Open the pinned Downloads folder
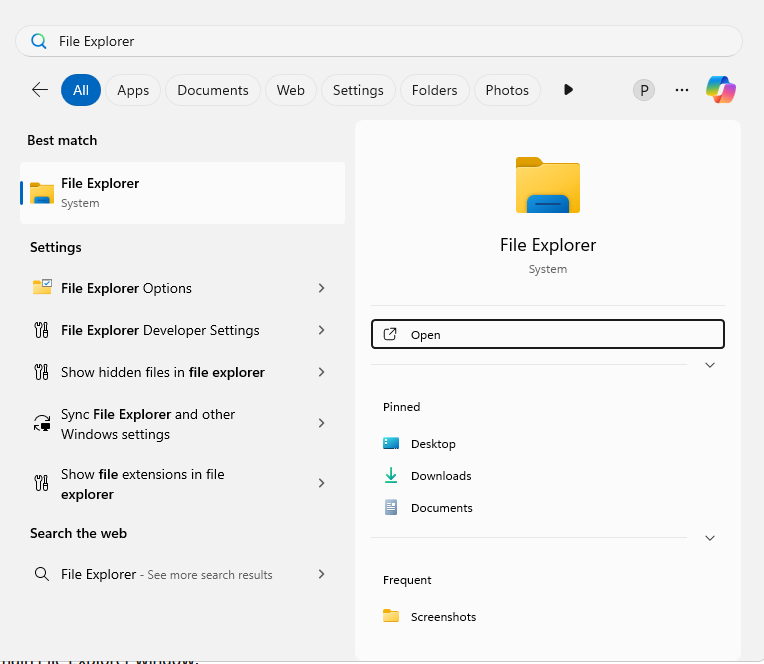The width and height of the screenshot is (764, 664). pos(440,476)
